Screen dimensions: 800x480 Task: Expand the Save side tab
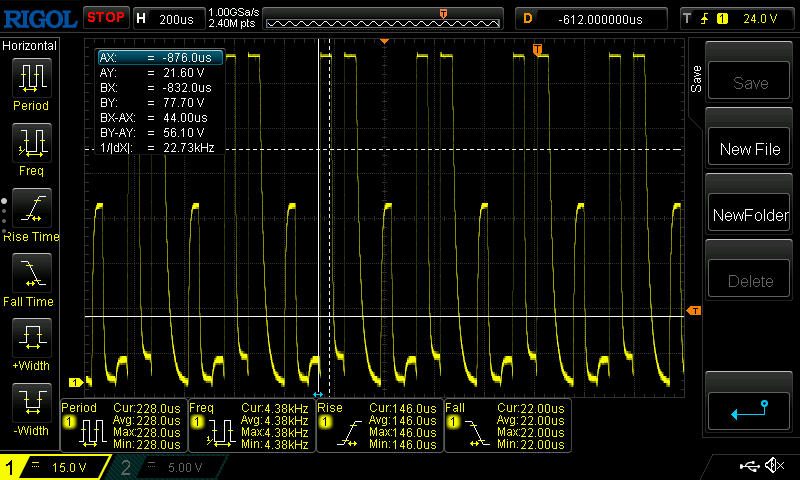coord(696,79)
